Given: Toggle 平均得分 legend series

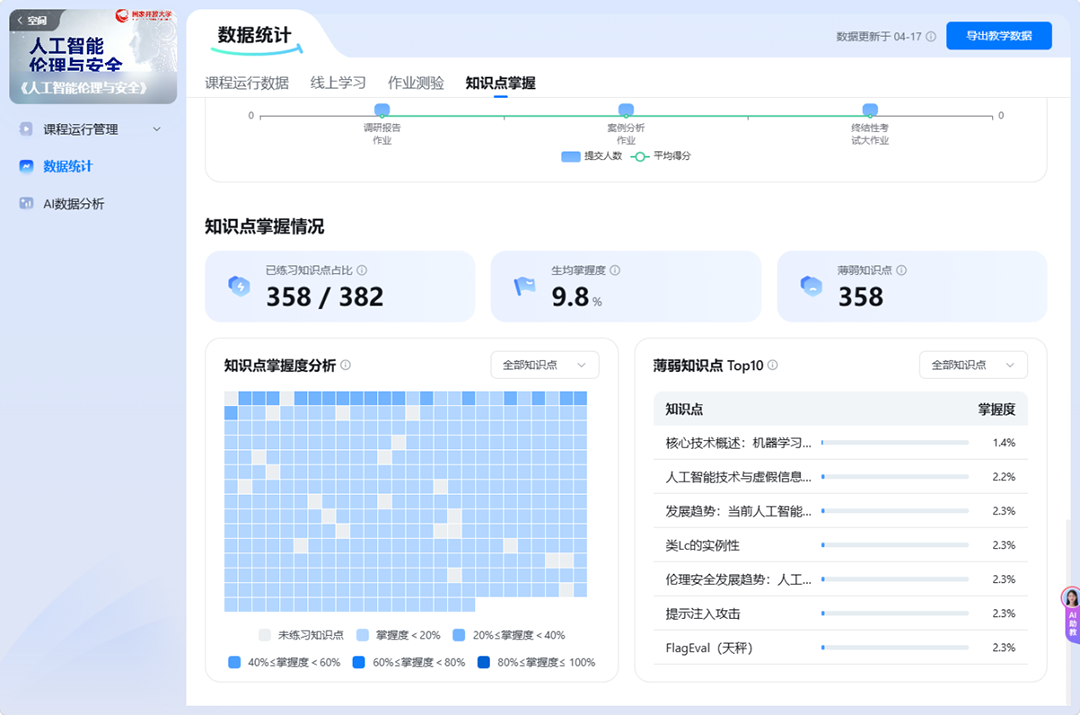Looking at the screenshot, I should pos(661,156).
